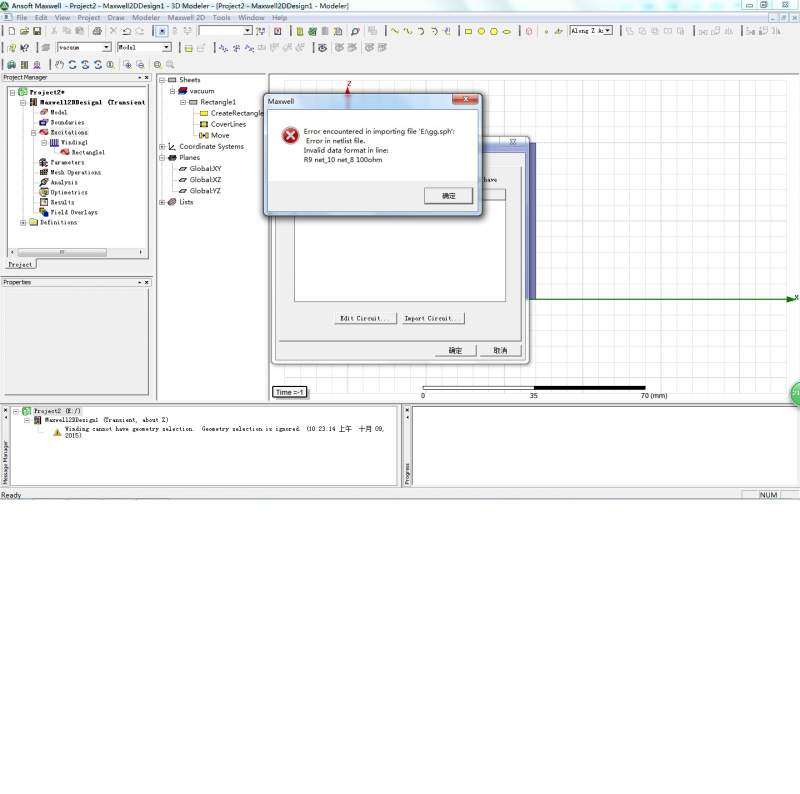Open the Maxwell 2D menu

coord(186,18)
